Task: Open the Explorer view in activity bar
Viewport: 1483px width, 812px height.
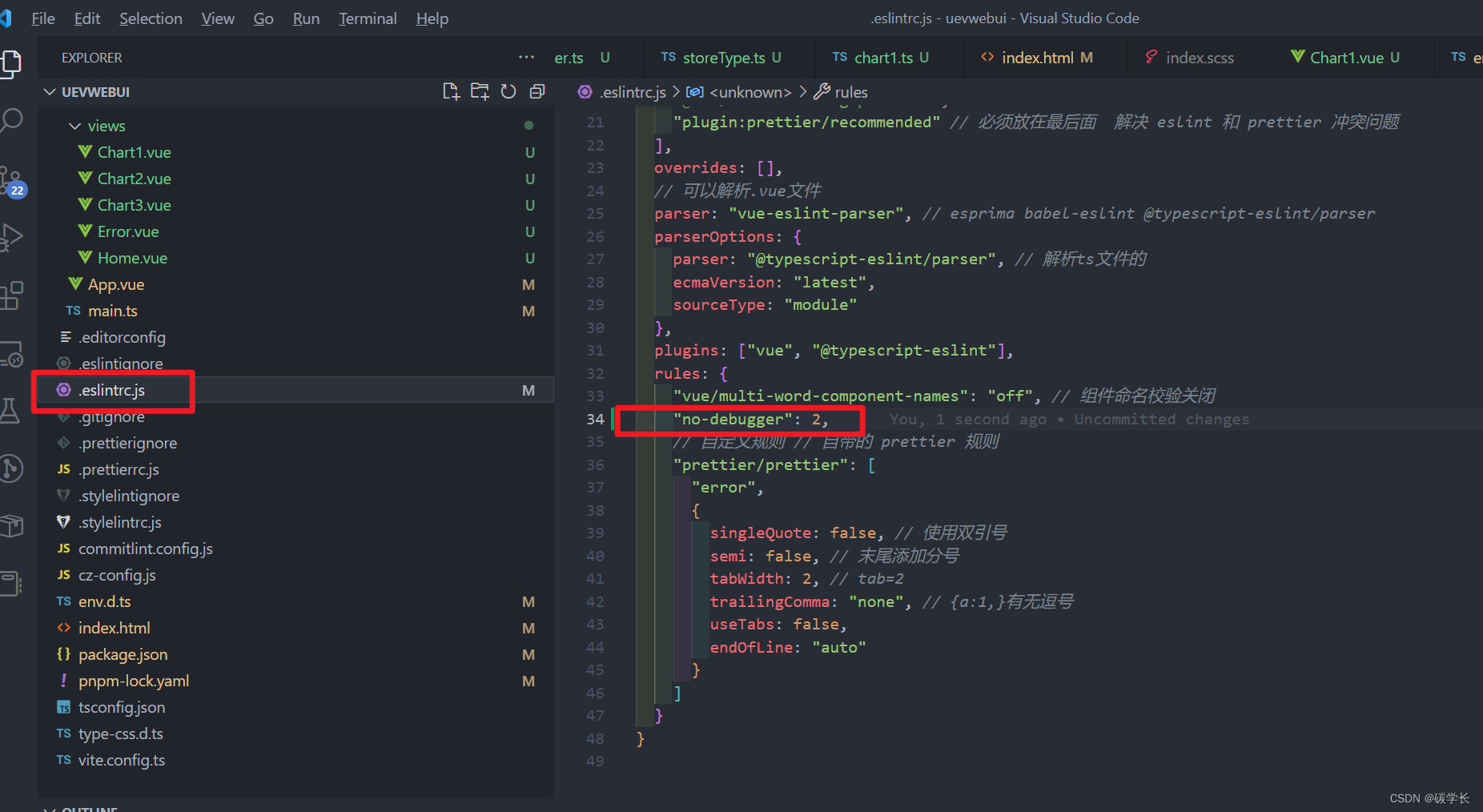Action: (11, 63)
